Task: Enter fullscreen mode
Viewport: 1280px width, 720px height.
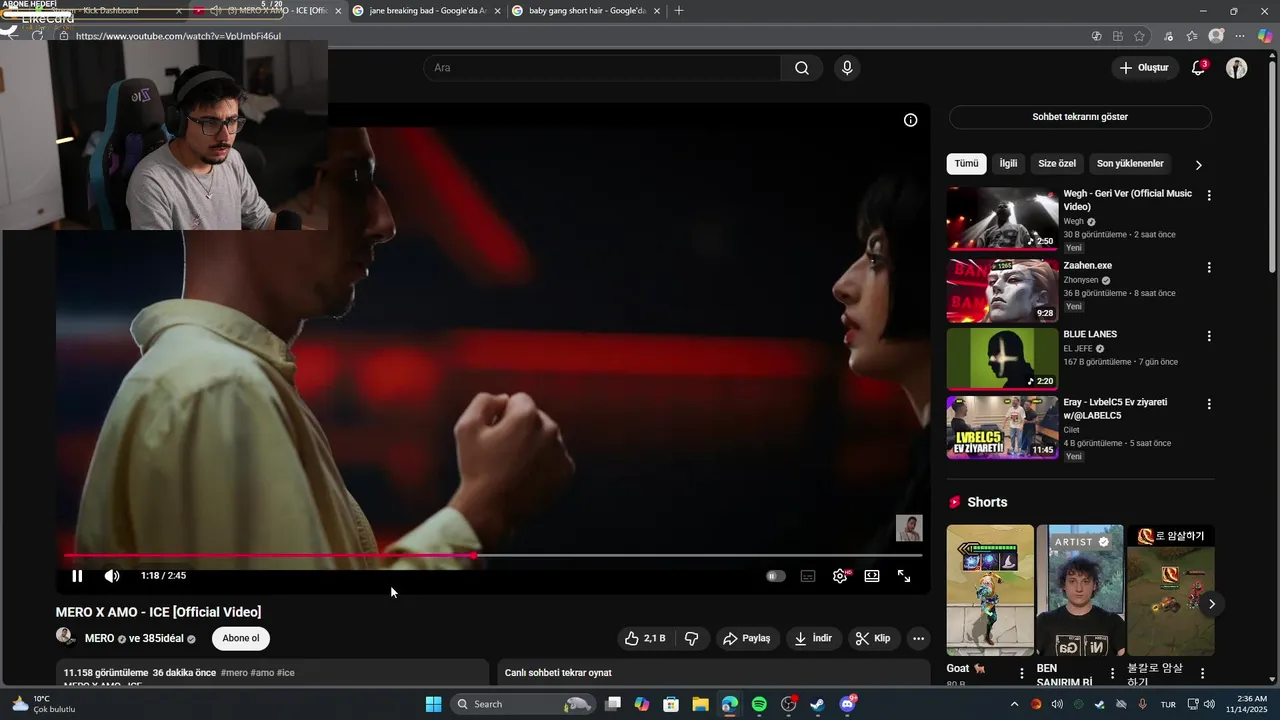Action: 904,576
